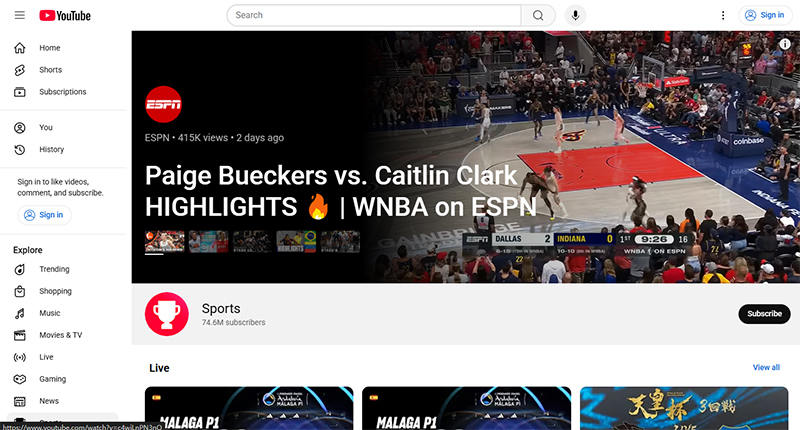Click the sidebar Sign in button

(x=44, y=215)
